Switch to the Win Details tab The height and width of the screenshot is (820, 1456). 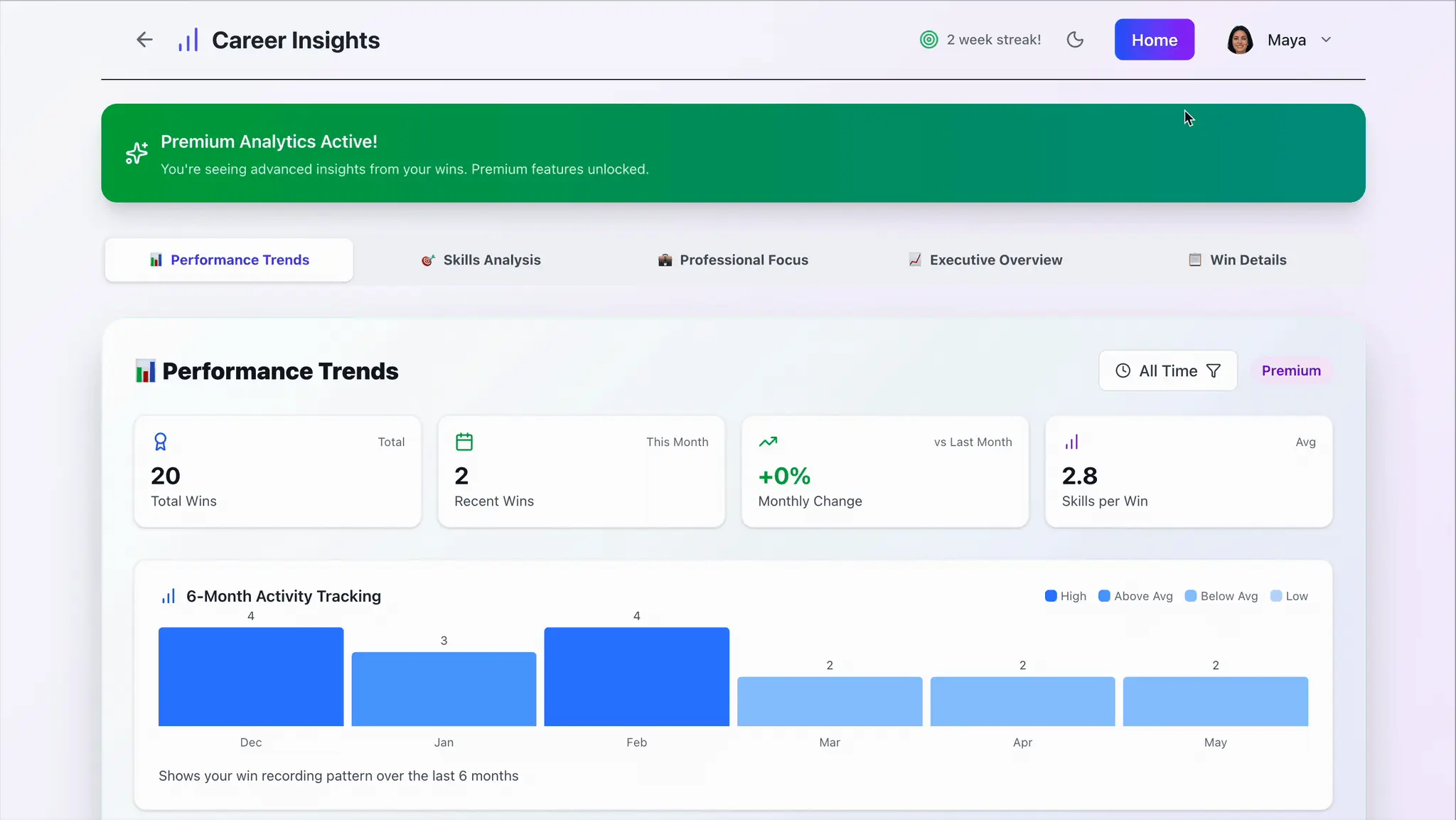[x=1238, y=260]
